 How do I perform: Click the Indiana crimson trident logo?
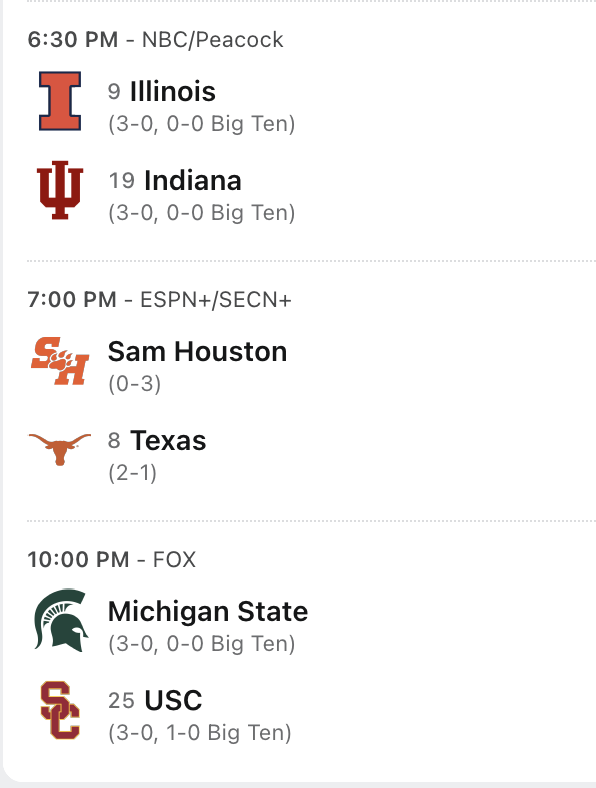[x=60, y=190]
